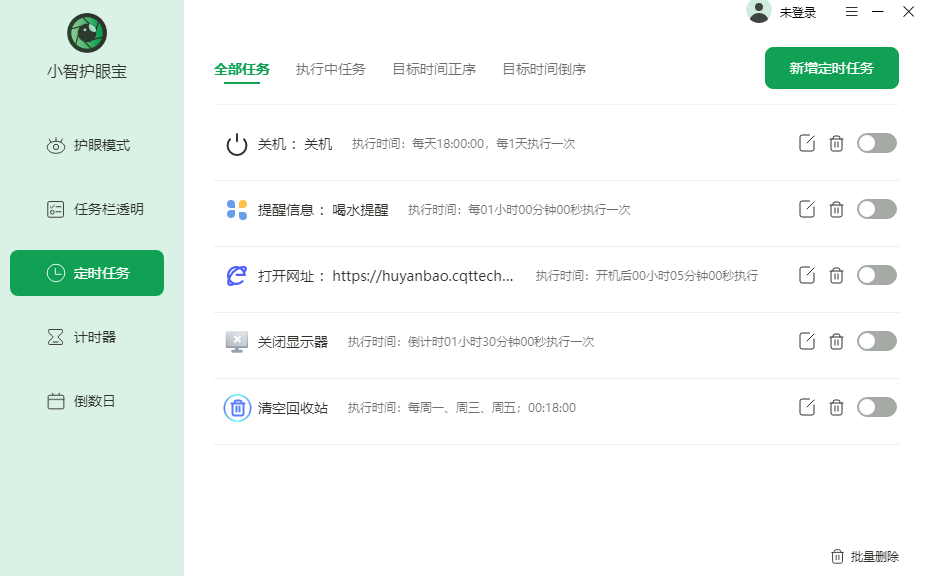Click the monitor icon on 关闭显示器 task

[236, 341]
